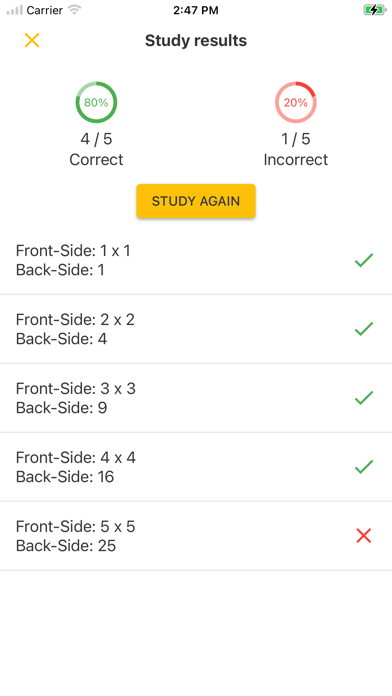Image resolution: width=392 pixels, height=696 pixels.
Task: Click the Study results title
Action: 196,40
